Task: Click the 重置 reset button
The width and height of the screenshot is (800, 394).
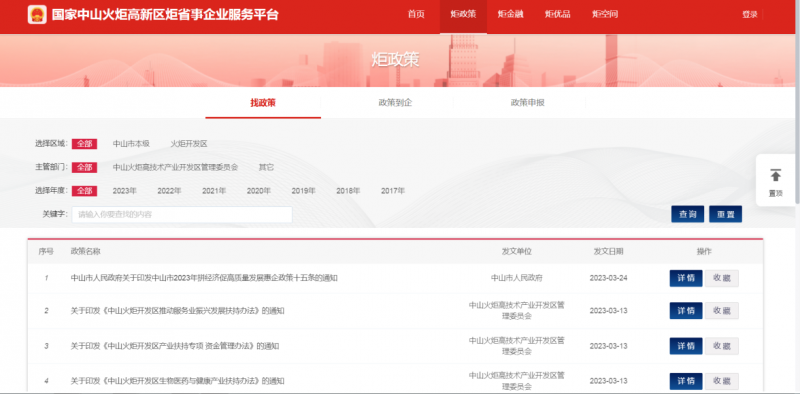Action: click(726, 214)
